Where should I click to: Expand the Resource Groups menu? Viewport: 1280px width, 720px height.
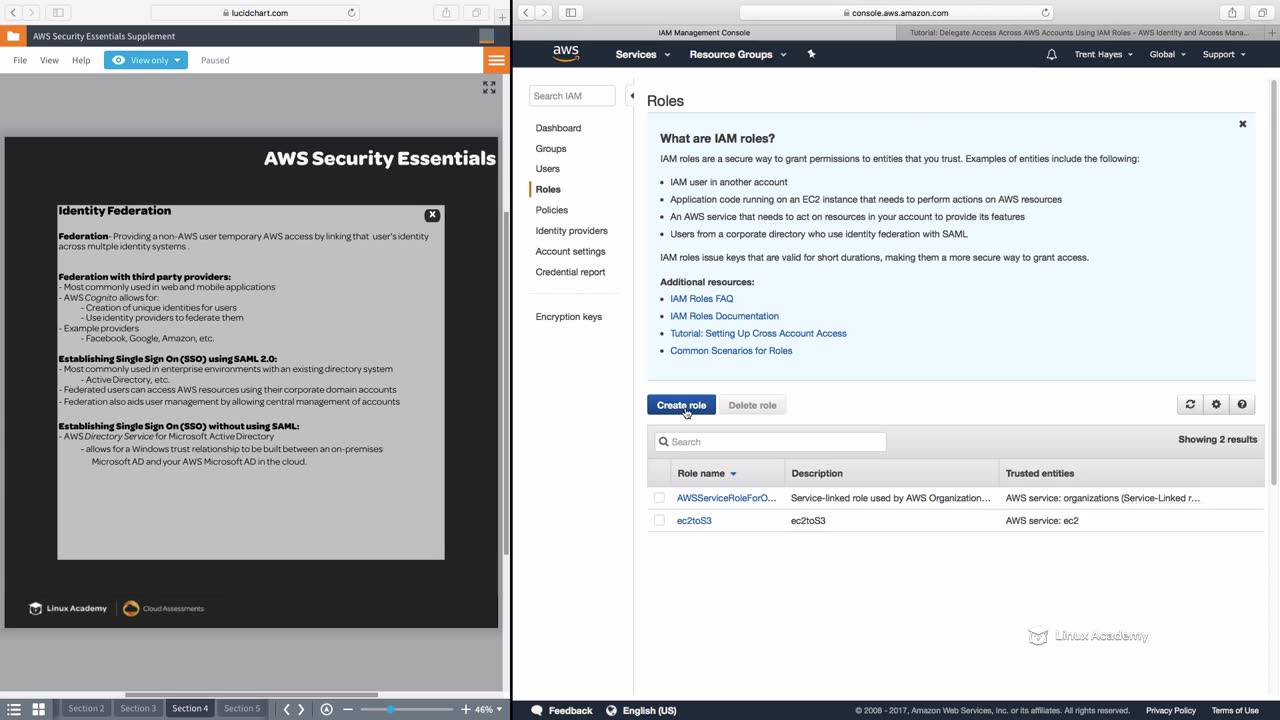click(x=738, y=54)
